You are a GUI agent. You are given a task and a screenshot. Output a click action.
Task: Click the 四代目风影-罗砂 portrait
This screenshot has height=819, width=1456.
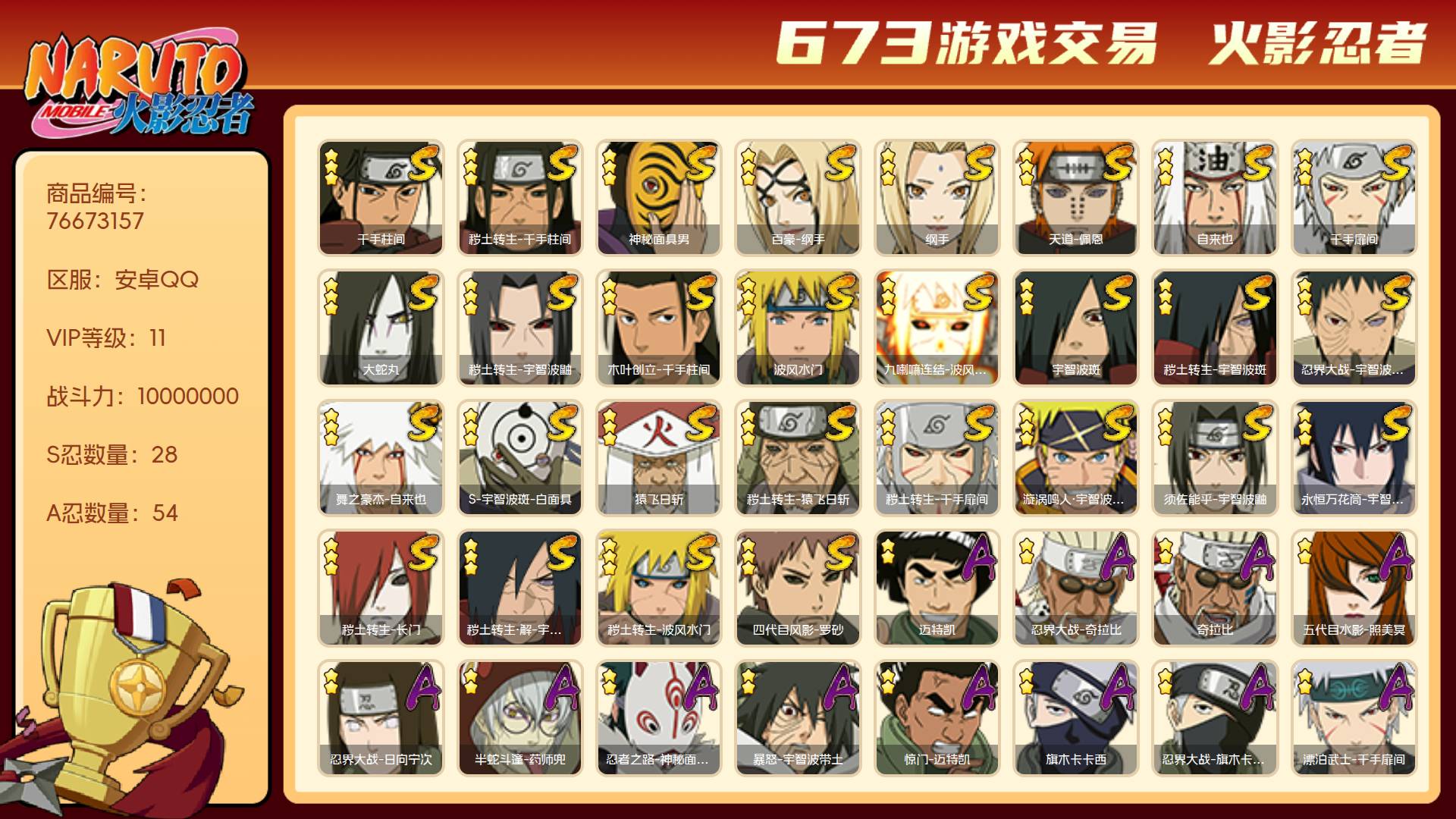798,588
